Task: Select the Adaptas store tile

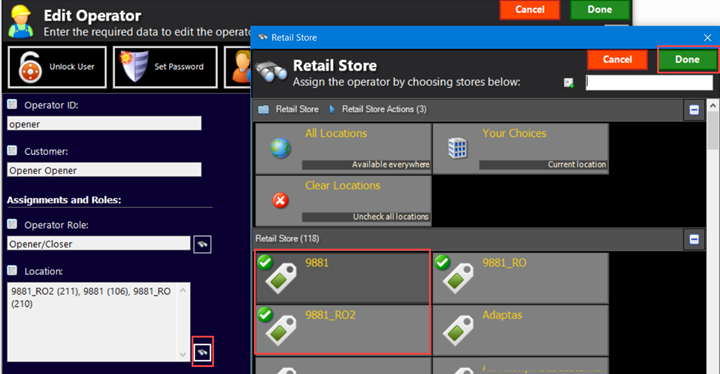Action: click(521, 329)
